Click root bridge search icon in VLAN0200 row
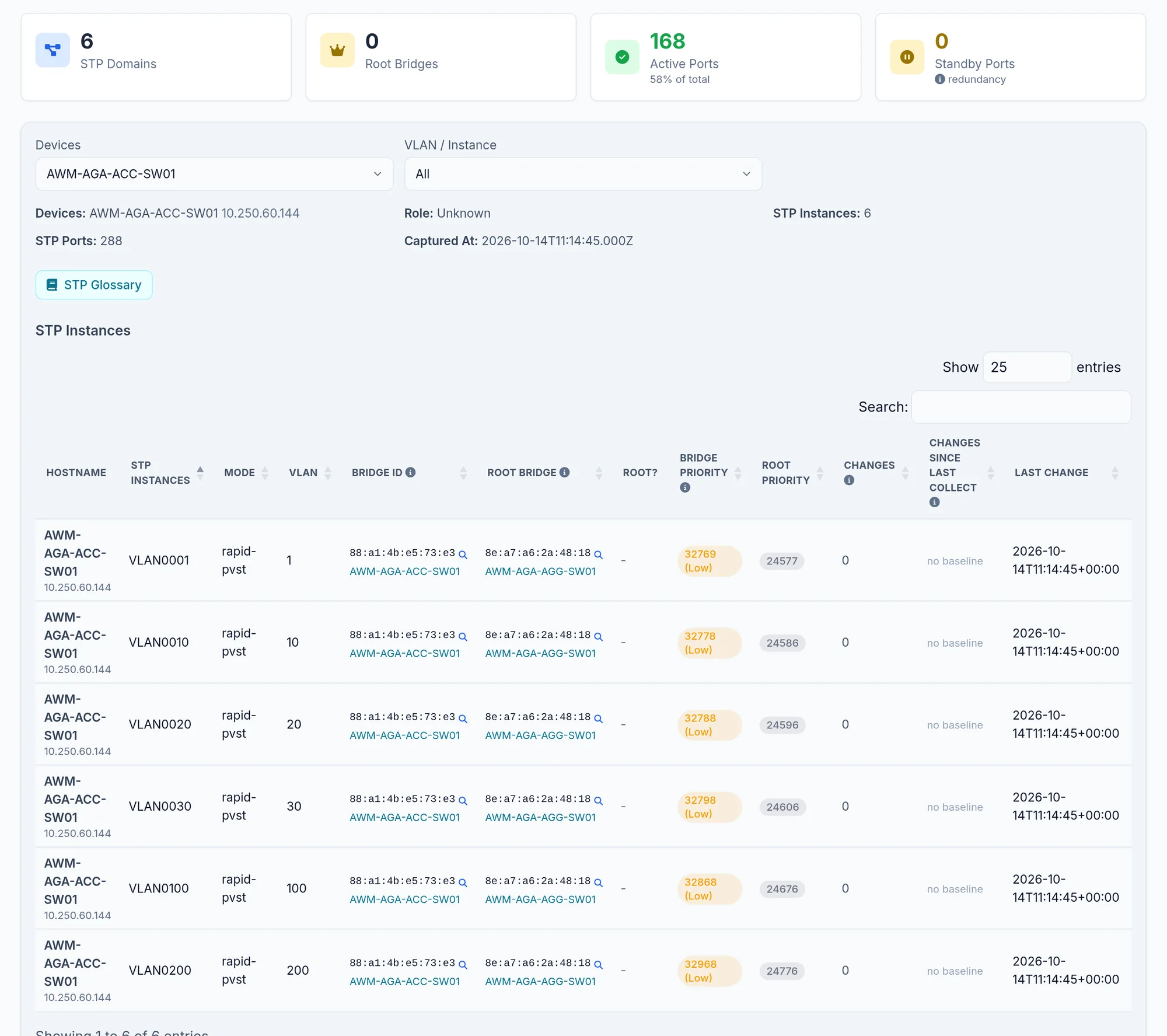Viewport: 1167px width, 1036px height. [x=598, y=965]
